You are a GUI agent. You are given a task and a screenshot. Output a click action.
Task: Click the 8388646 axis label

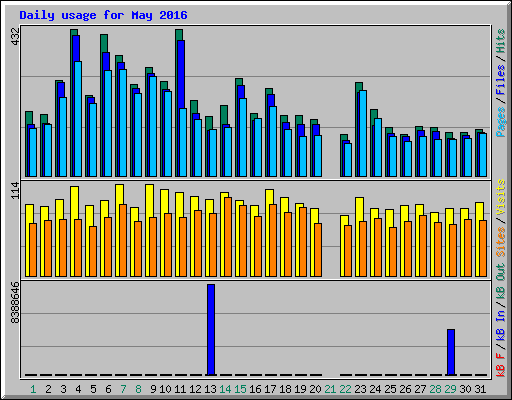point(15,302)
